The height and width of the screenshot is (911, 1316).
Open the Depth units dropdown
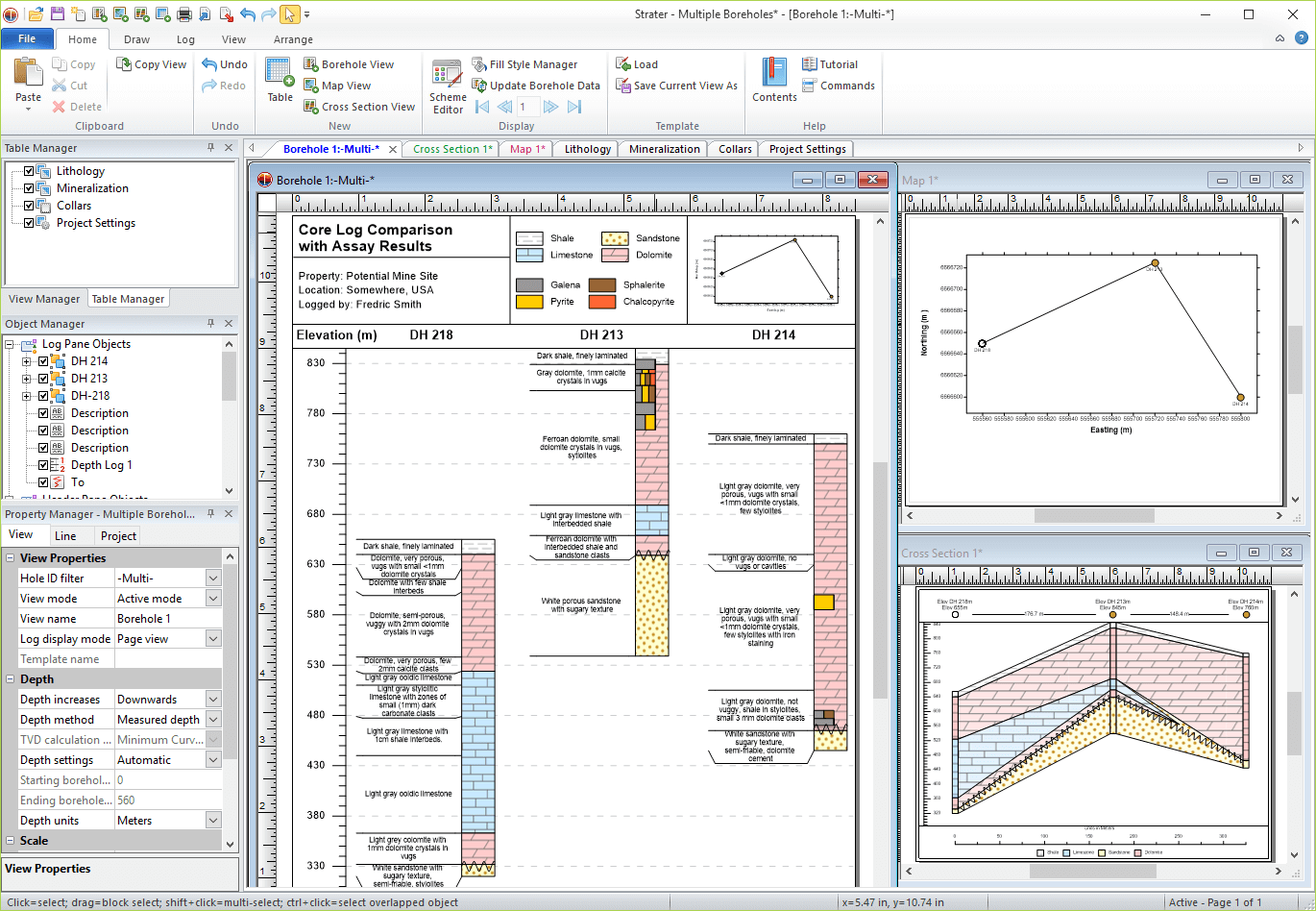(213, 821)
